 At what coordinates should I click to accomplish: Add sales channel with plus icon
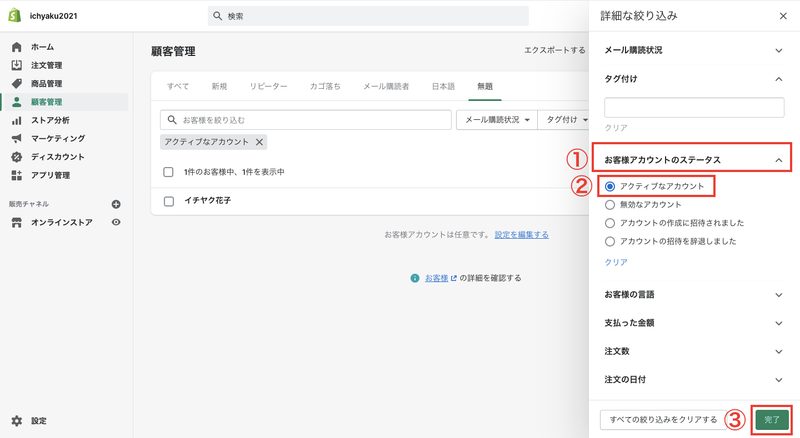(116, 204)
